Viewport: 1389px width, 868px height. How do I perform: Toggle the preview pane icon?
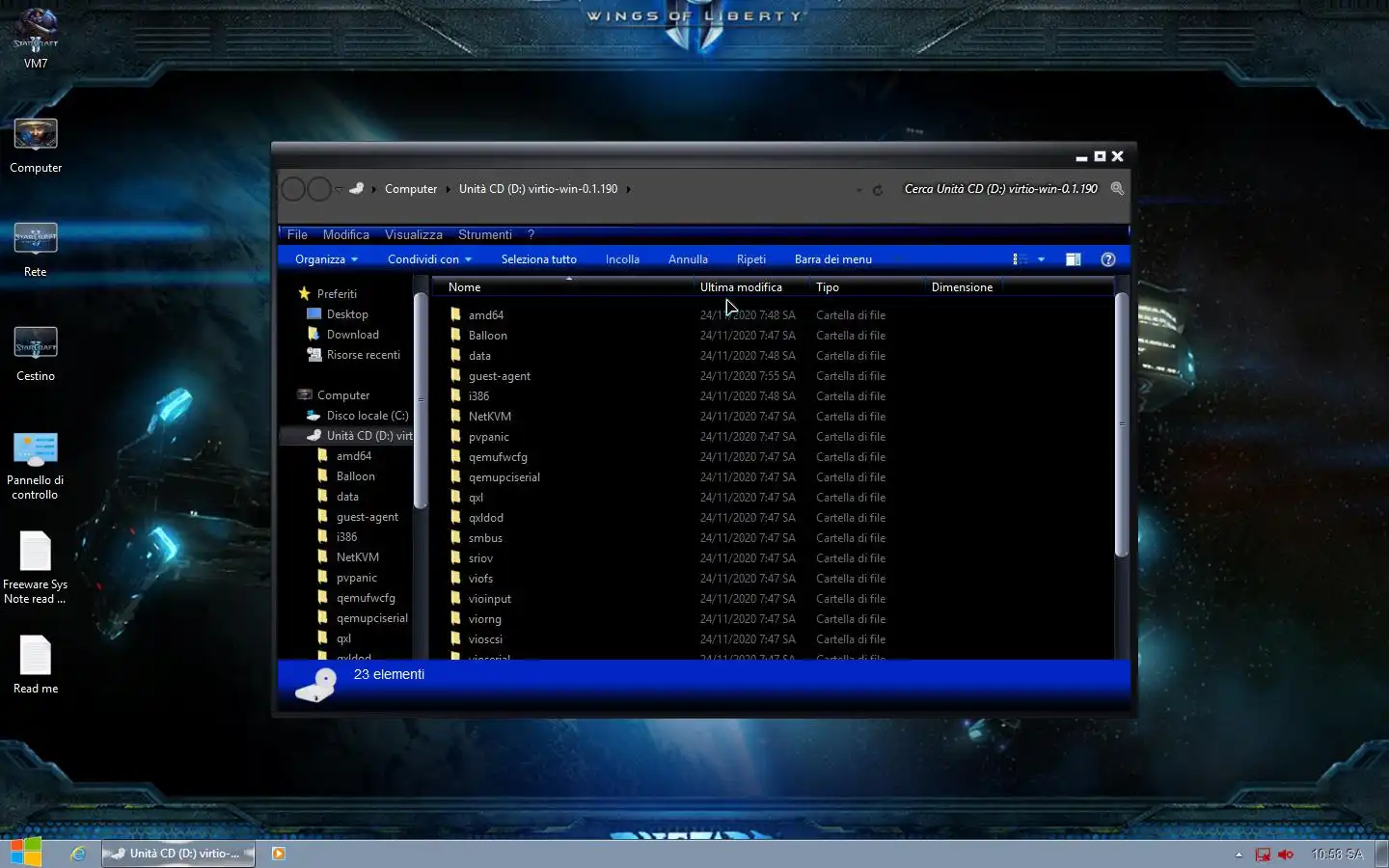click(1073, 259)
